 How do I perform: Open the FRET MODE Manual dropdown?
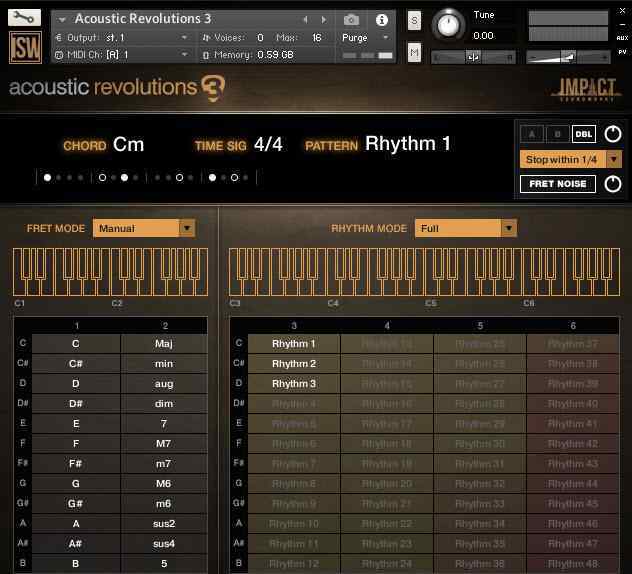pyautogui.click(x=144, y=228)
